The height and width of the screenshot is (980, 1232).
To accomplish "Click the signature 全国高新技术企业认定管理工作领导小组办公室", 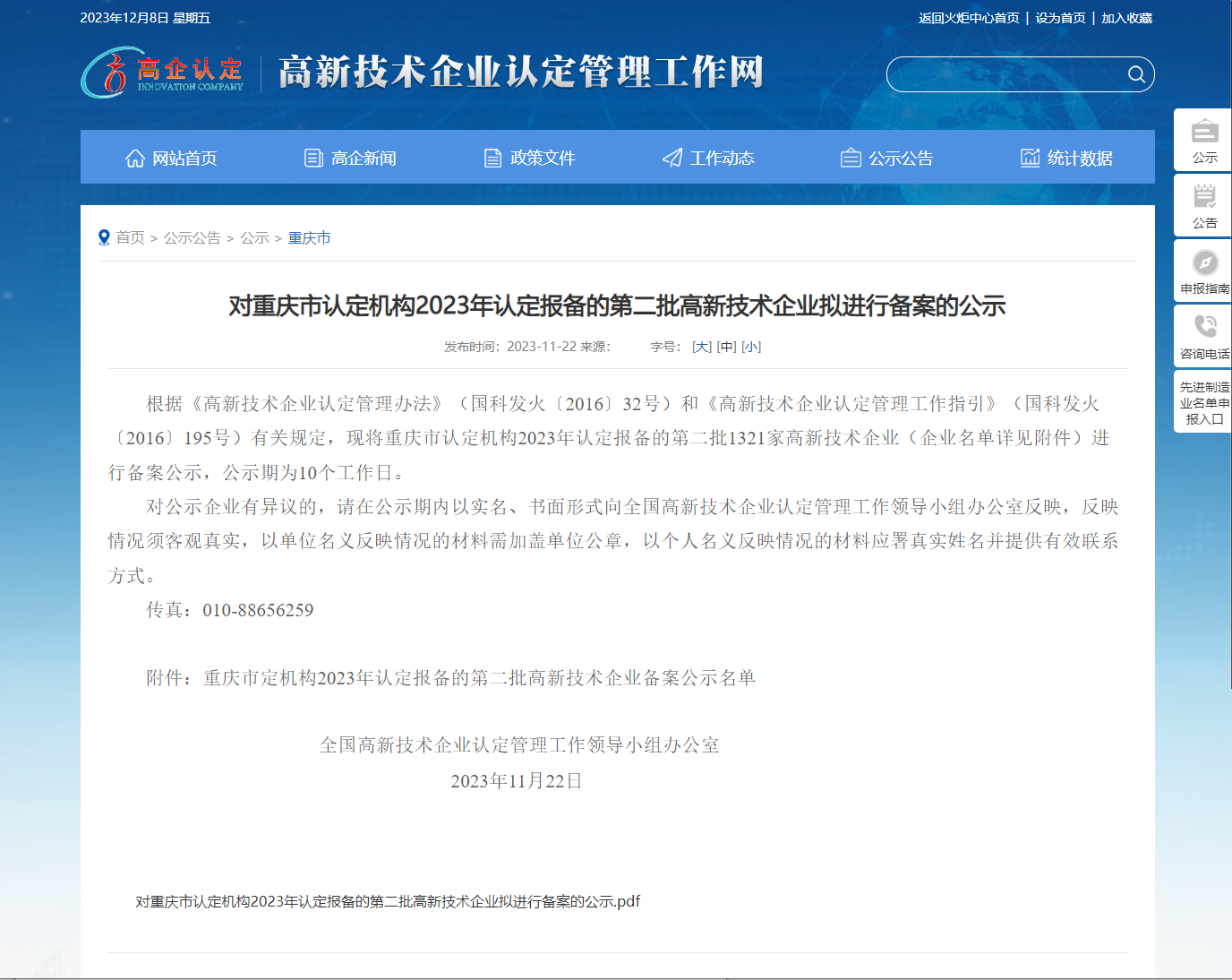I will click(x=519, y=745).
